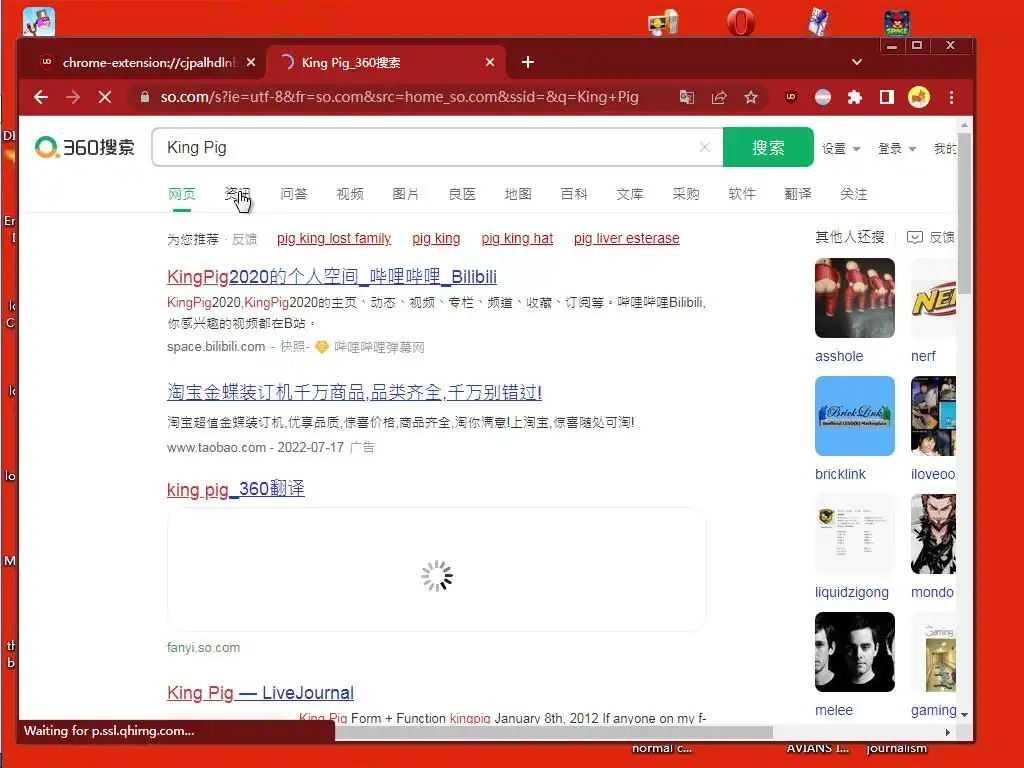Select the 采购 category
Viewport: 1024px width, 768px height.
(686, 194)
